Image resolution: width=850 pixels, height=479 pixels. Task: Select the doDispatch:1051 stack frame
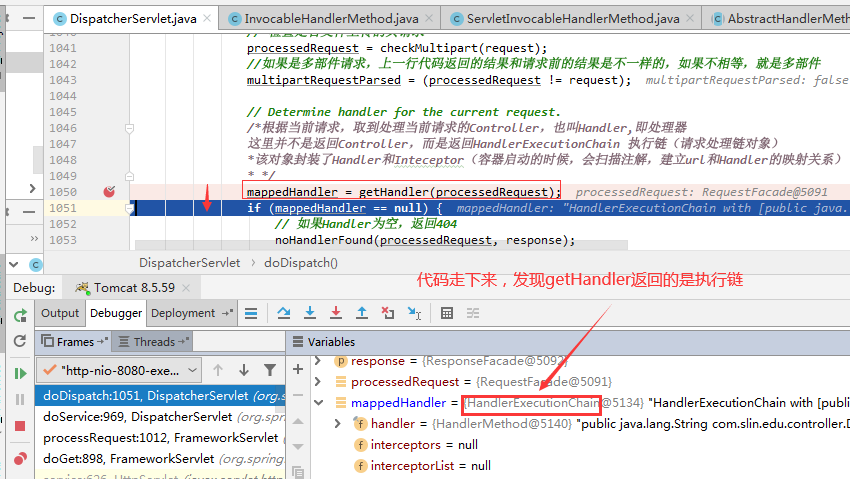[160, 396]
